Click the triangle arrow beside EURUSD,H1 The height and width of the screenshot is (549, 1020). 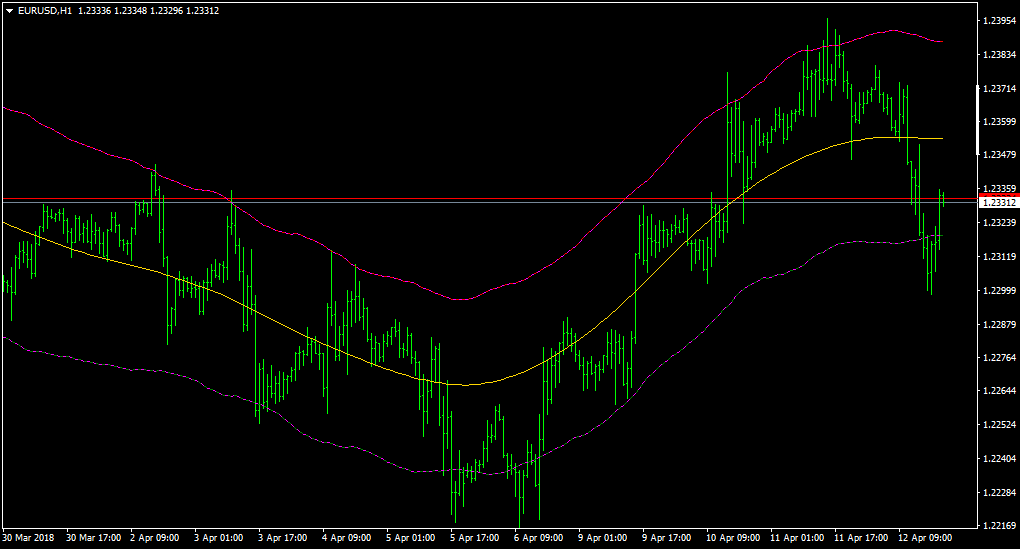tap(10, 11)
